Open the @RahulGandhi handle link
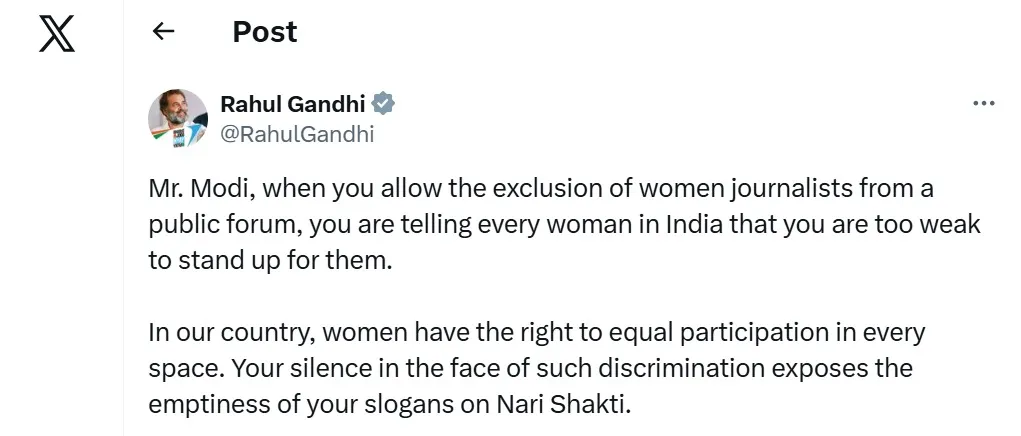This screenshot has width=1021, height=436. (296, 134)
